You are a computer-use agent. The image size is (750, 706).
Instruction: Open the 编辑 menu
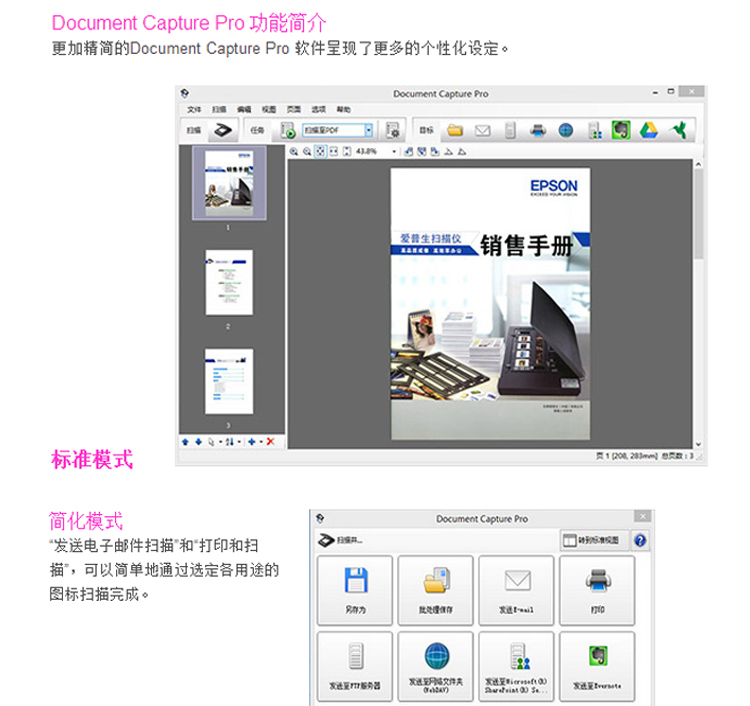[244, 110]
